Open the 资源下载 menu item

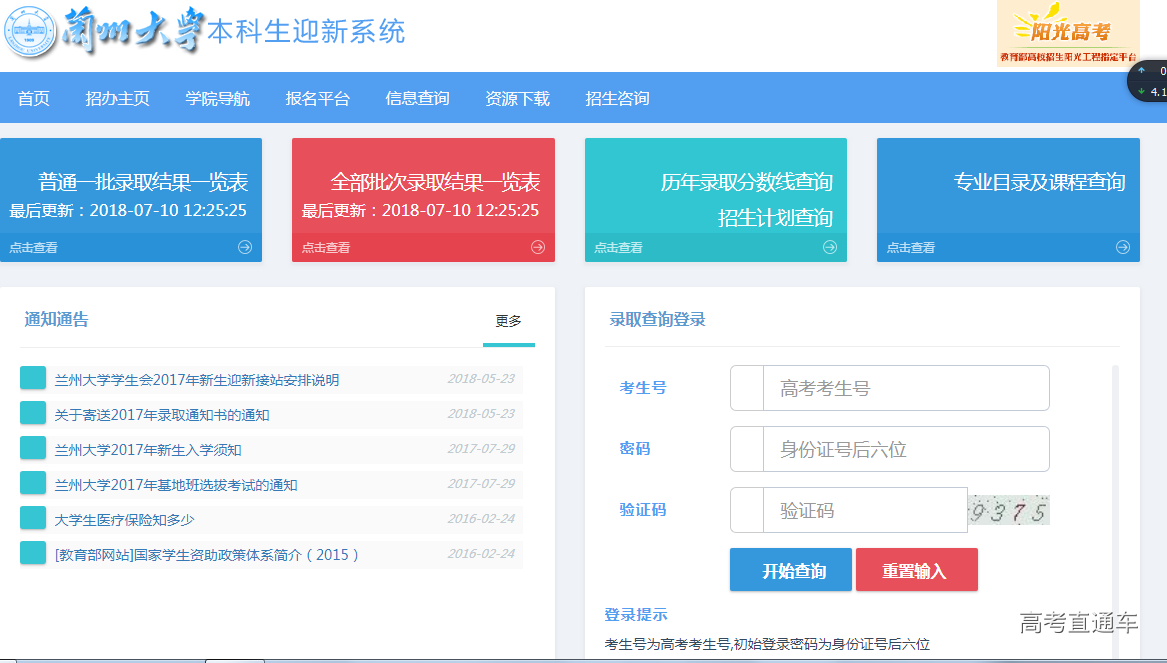click(x=517, y=98)
